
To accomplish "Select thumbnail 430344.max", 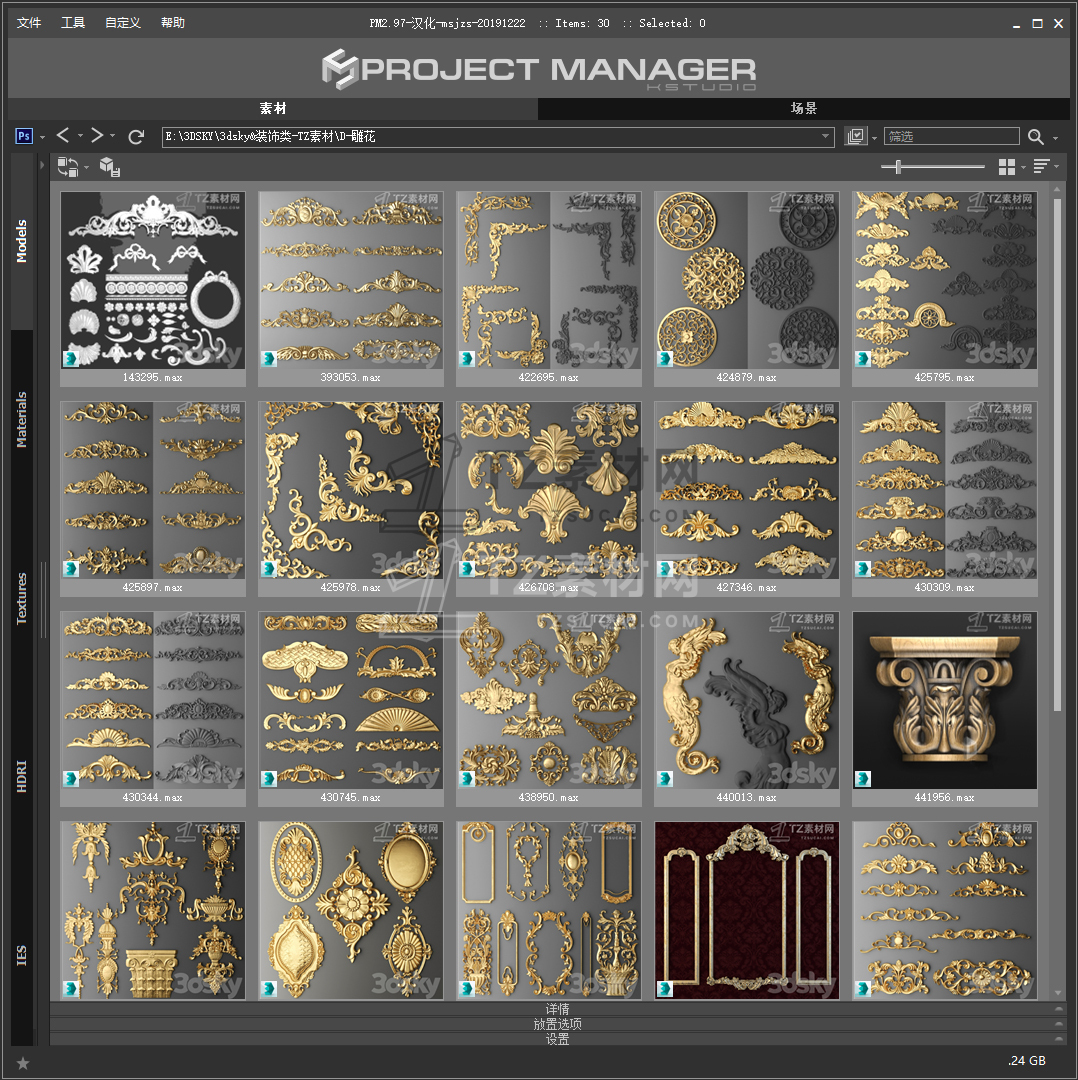I will click(x=153, y=708).
